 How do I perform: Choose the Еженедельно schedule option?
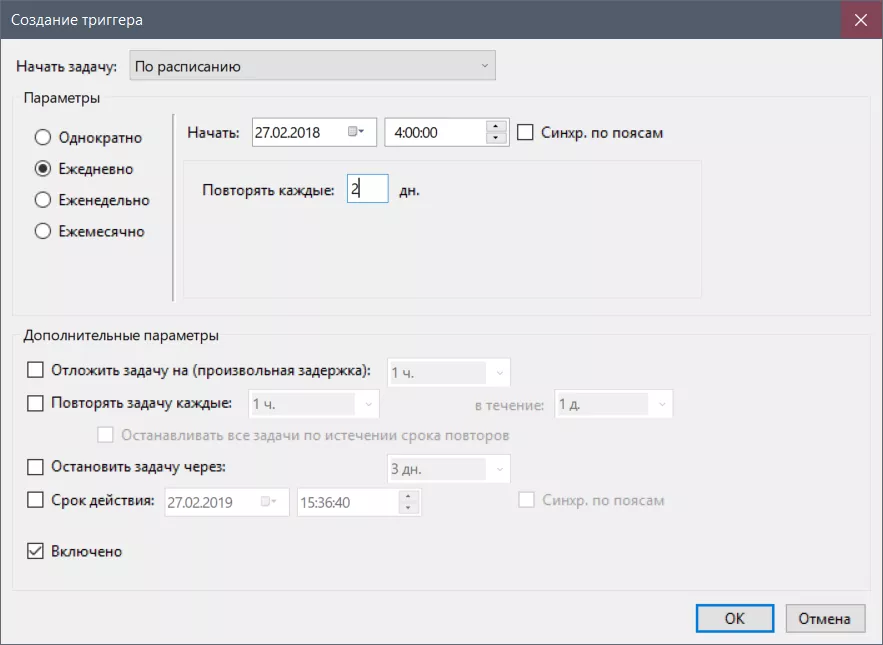[x=43, y=200]
